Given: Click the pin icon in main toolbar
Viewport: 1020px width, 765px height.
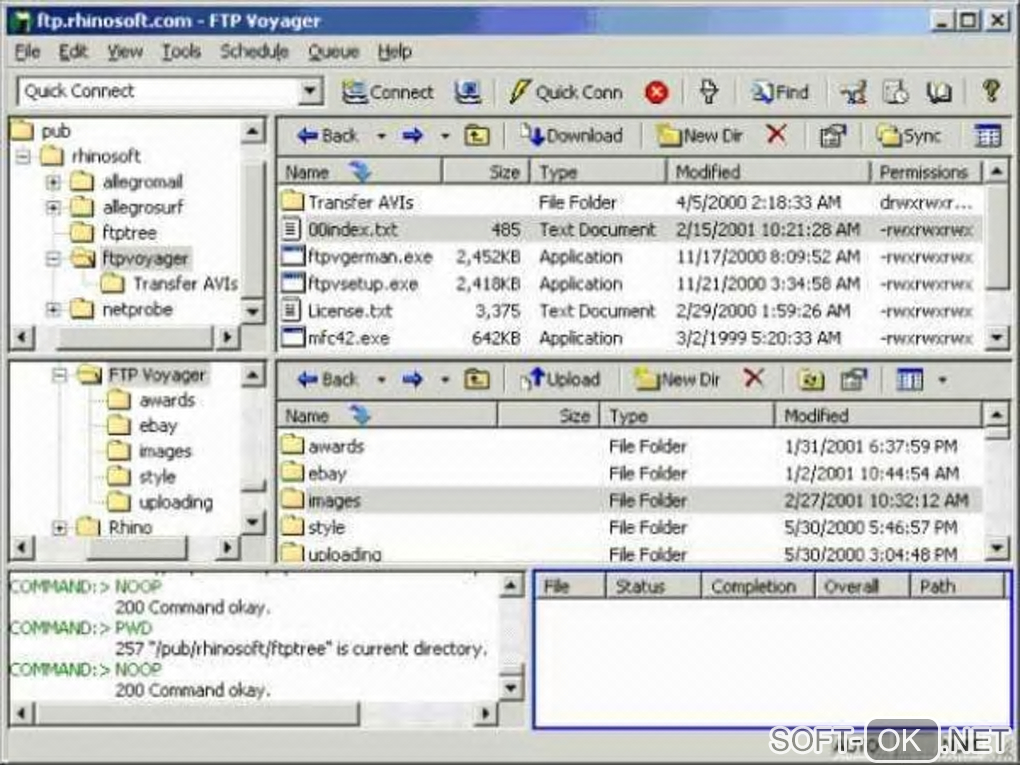Looking at the screenshot, I should click(x=708, y=92).
